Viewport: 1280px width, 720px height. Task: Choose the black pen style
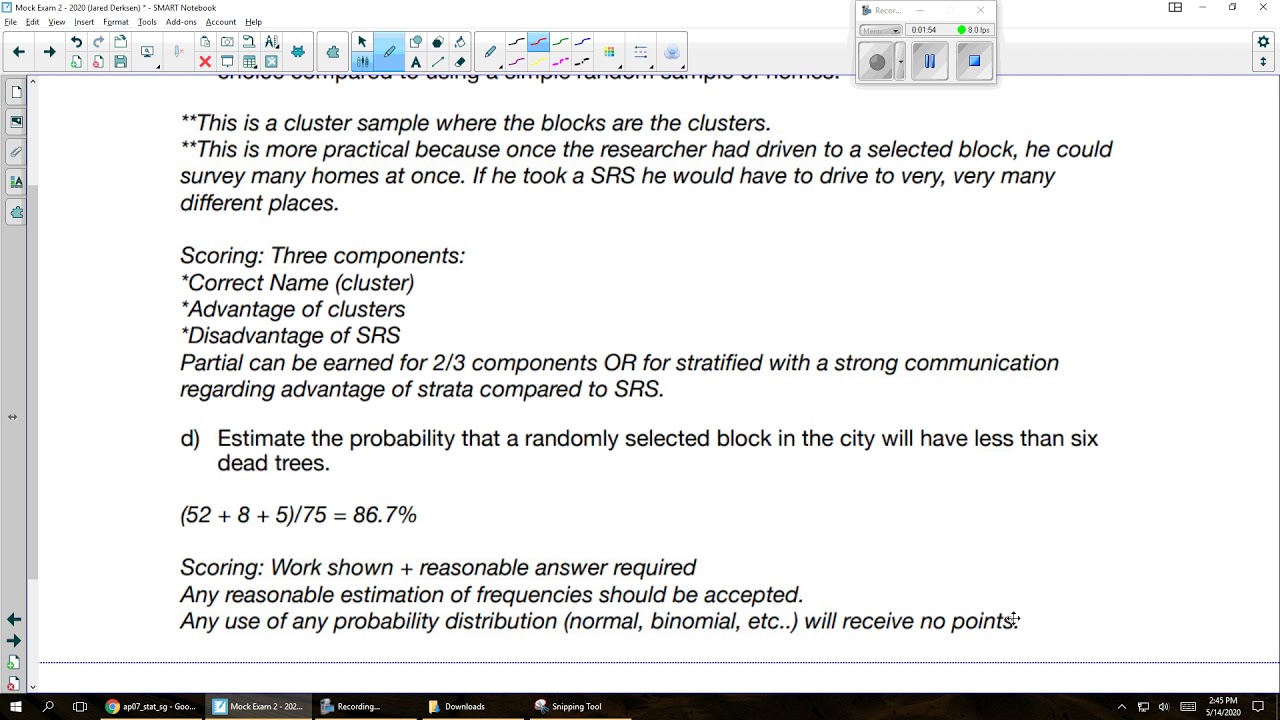(516, 42)
